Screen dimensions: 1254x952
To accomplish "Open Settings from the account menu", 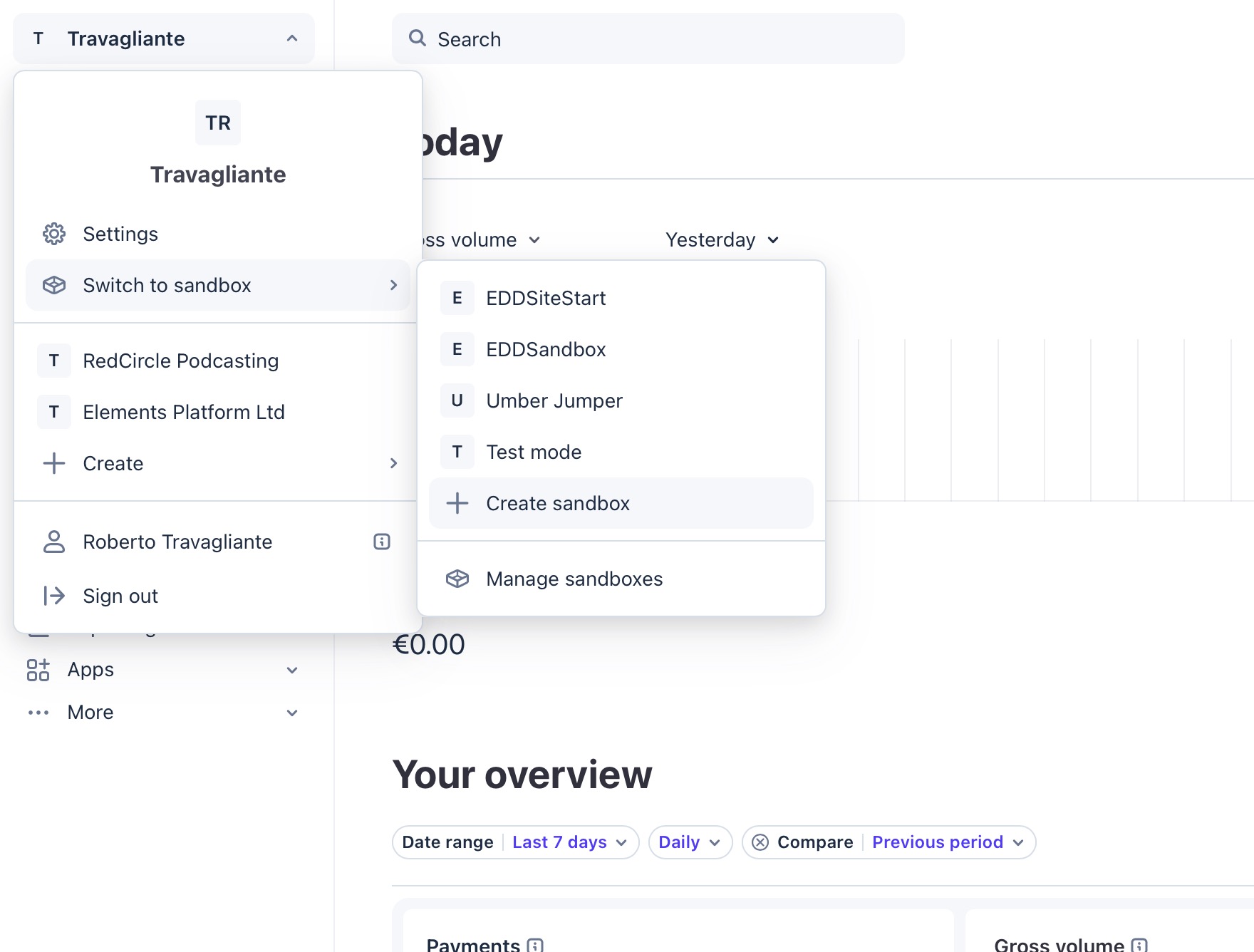I will (x=218, y=234).
